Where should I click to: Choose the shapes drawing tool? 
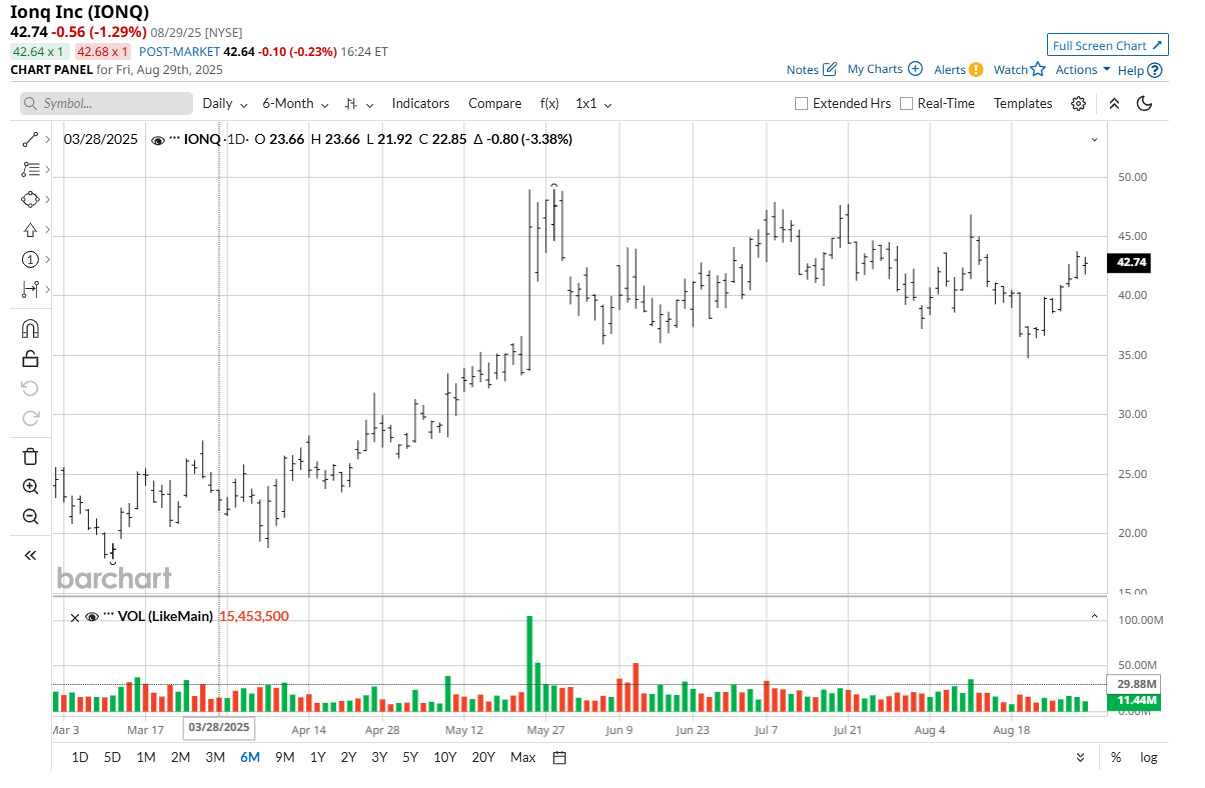pos(30,199)
